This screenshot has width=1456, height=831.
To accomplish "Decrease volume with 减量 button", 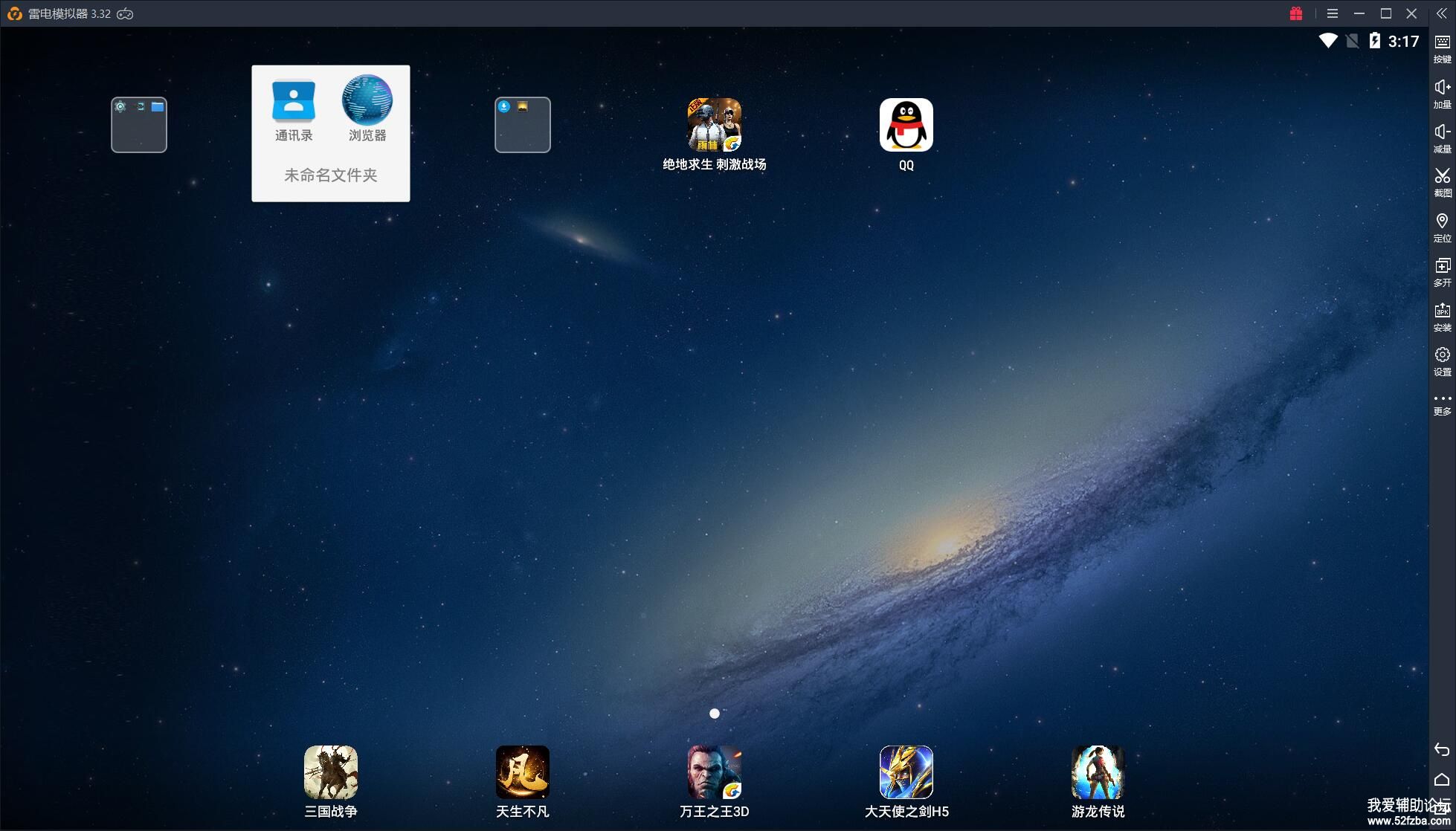I will coord(1443,139).
